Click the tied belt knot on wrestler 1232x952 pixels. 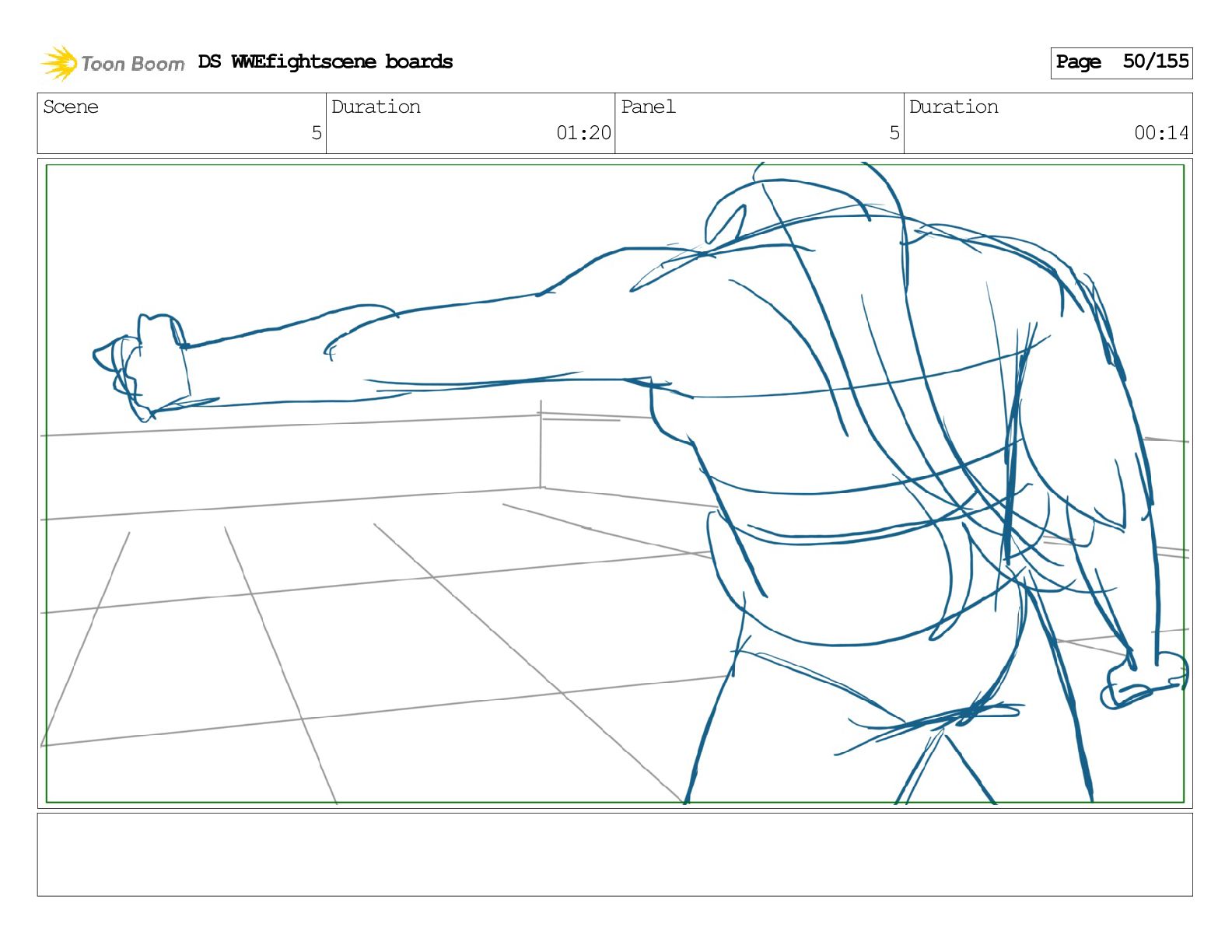coord(968,712)
